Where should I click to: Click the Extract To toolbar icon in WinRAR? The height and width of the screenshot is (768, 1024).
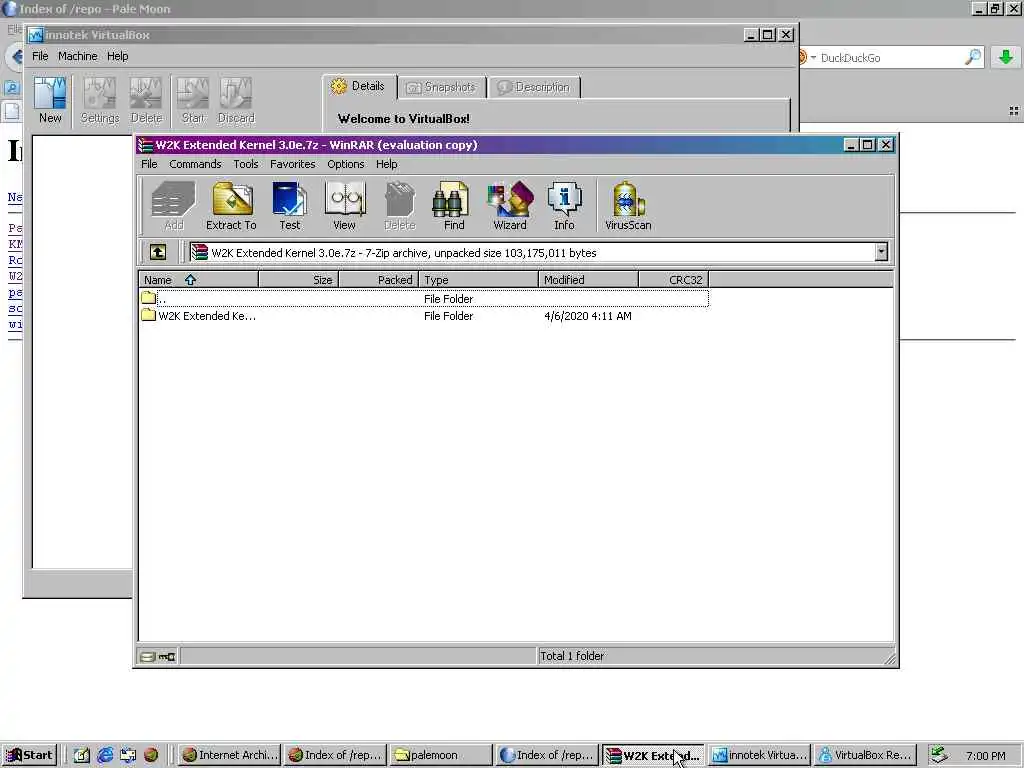(232, 205)
